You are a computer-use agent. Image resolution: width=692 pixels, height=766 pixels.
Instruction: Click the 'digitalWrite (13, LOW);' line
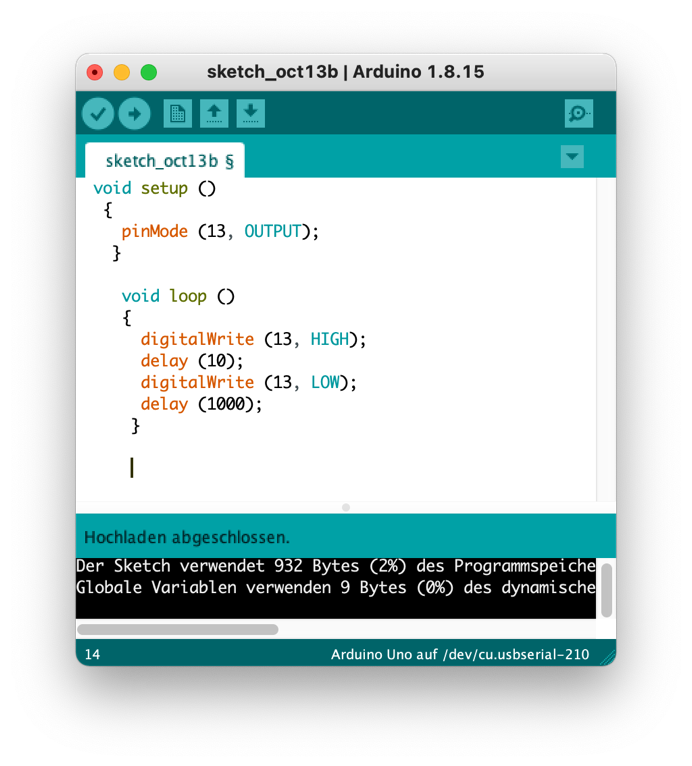click(249, 383)
